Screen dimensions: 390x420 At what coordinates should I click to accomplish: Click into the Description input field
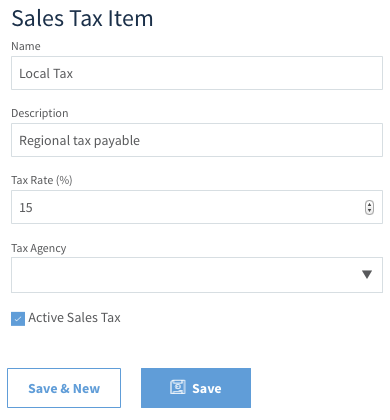pyautogui.click(x=197, y=140)
